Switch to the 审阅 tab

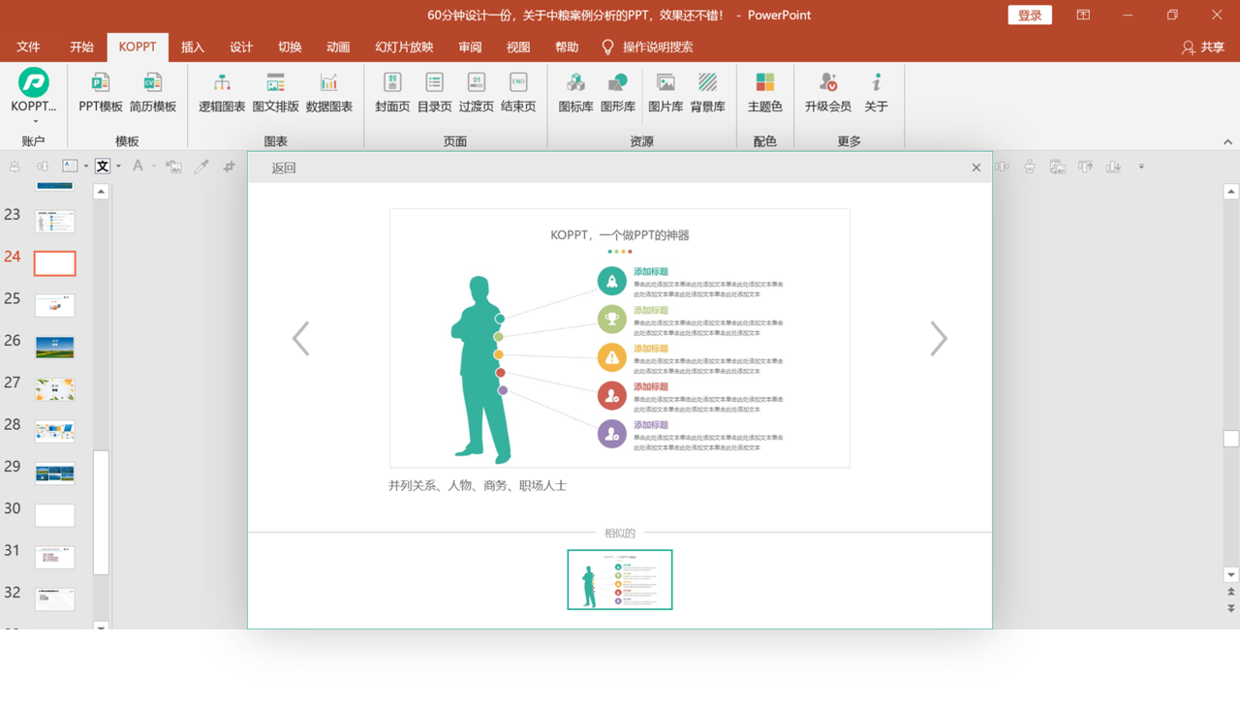coord(470,47)
